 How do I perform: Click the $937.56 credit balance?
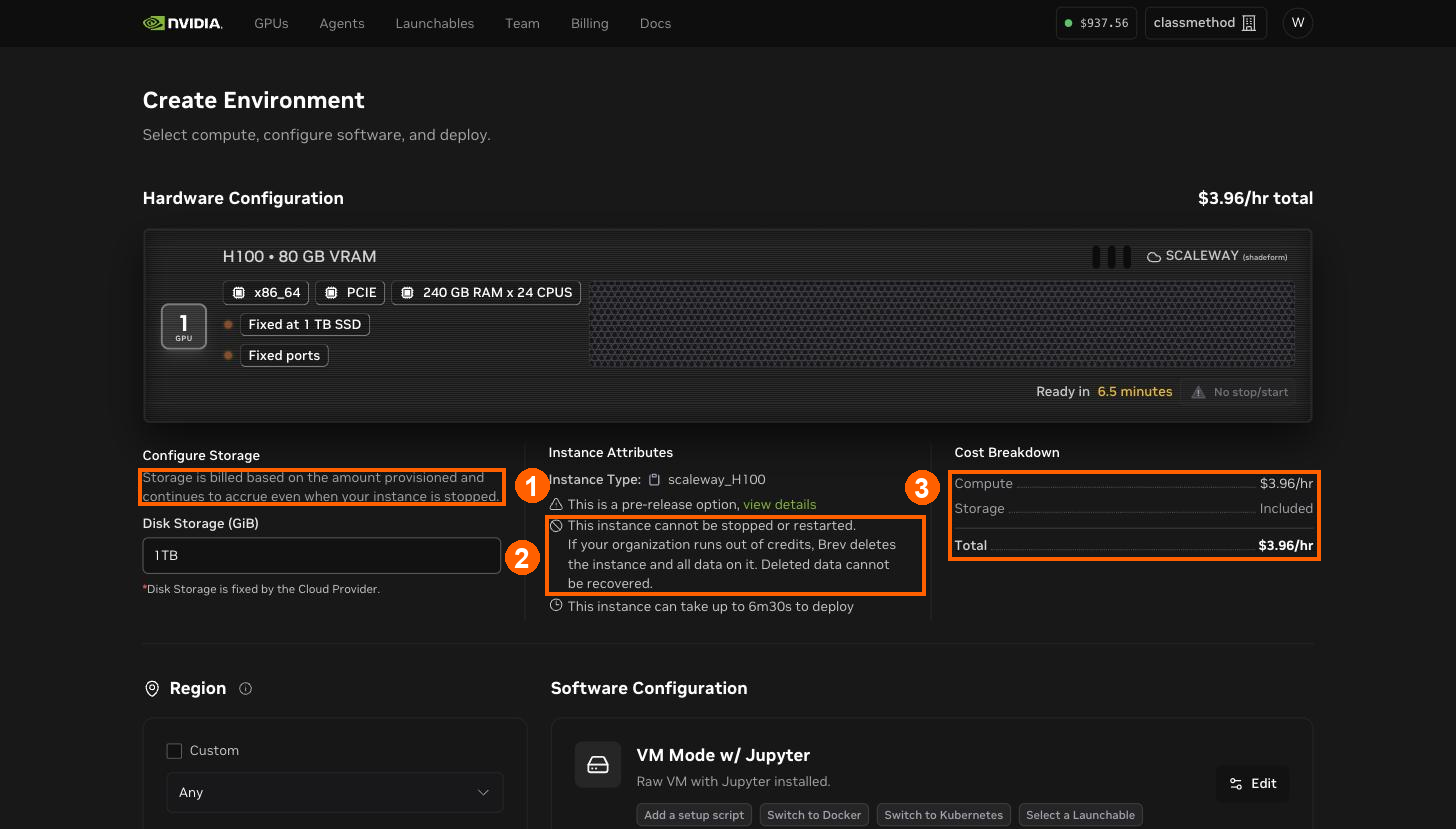pyautogui.click(x=1096, y=23)
